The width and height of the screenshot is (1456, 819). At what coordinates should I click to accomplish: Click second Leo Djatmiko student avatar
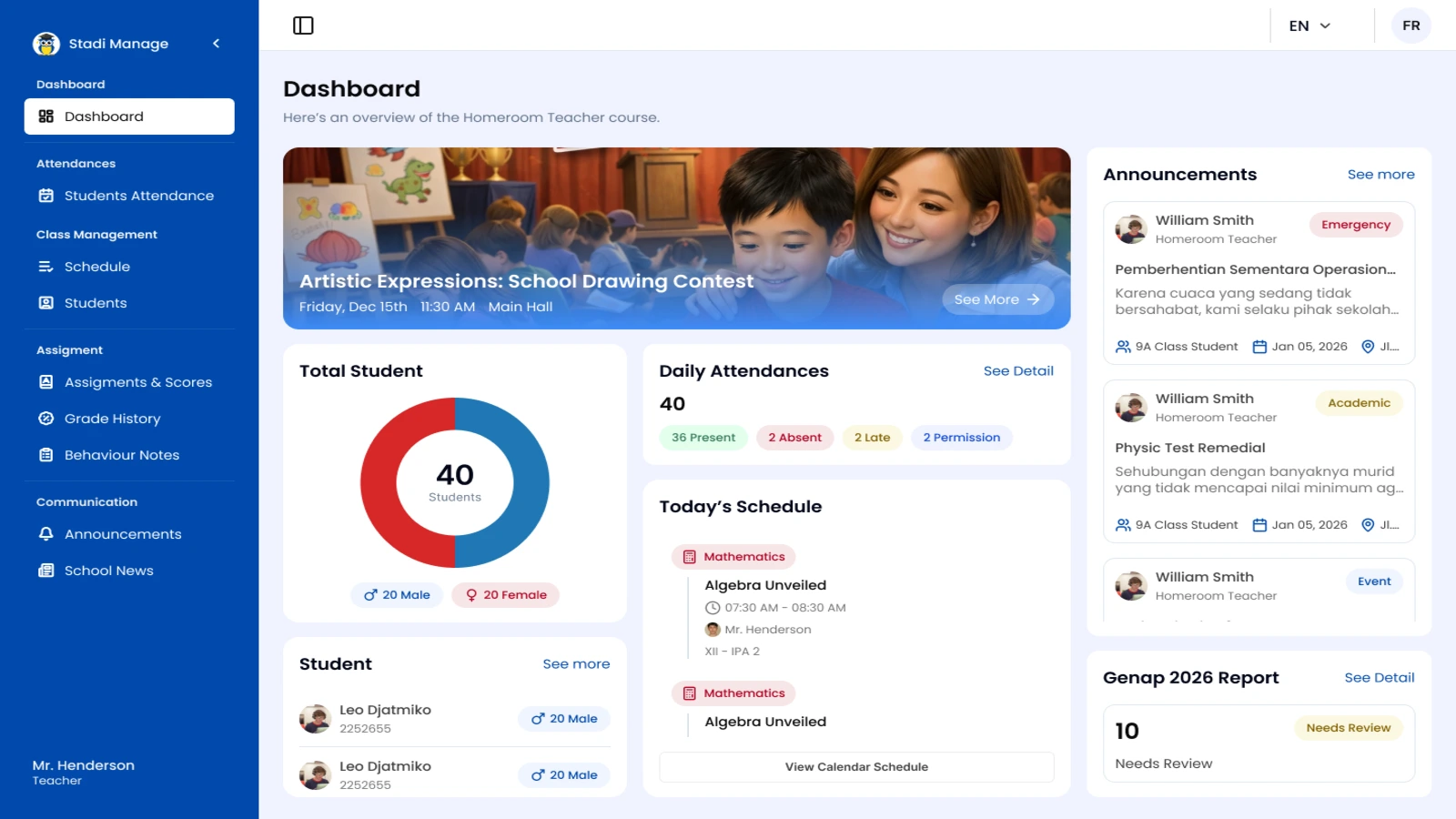click(x=315, y=775)
